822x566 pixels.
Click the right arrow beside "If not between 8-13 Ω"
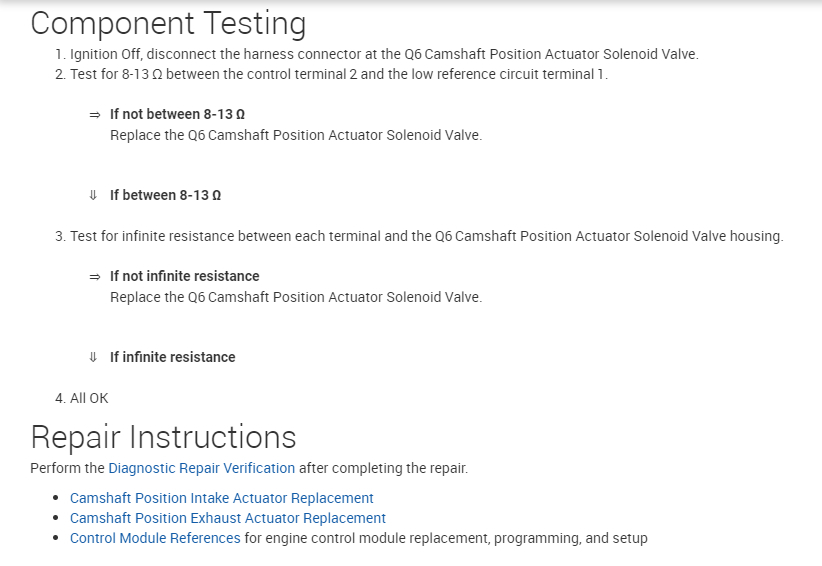tap(94, 115)
